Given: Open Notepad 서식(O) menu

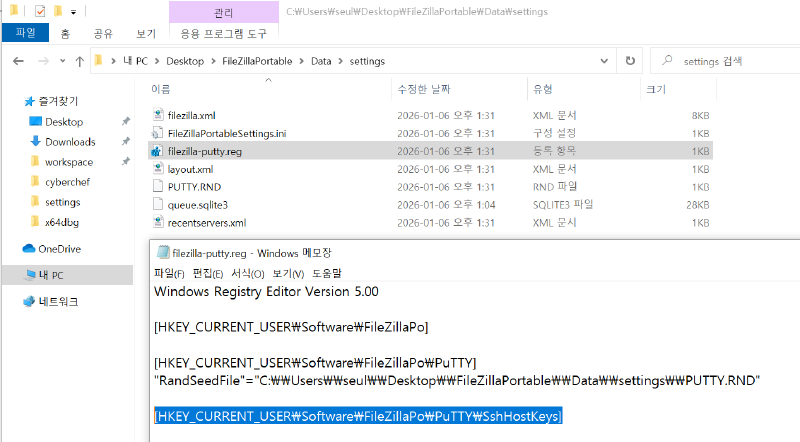Looking at the screenshot, I should (x=247, y=274).
